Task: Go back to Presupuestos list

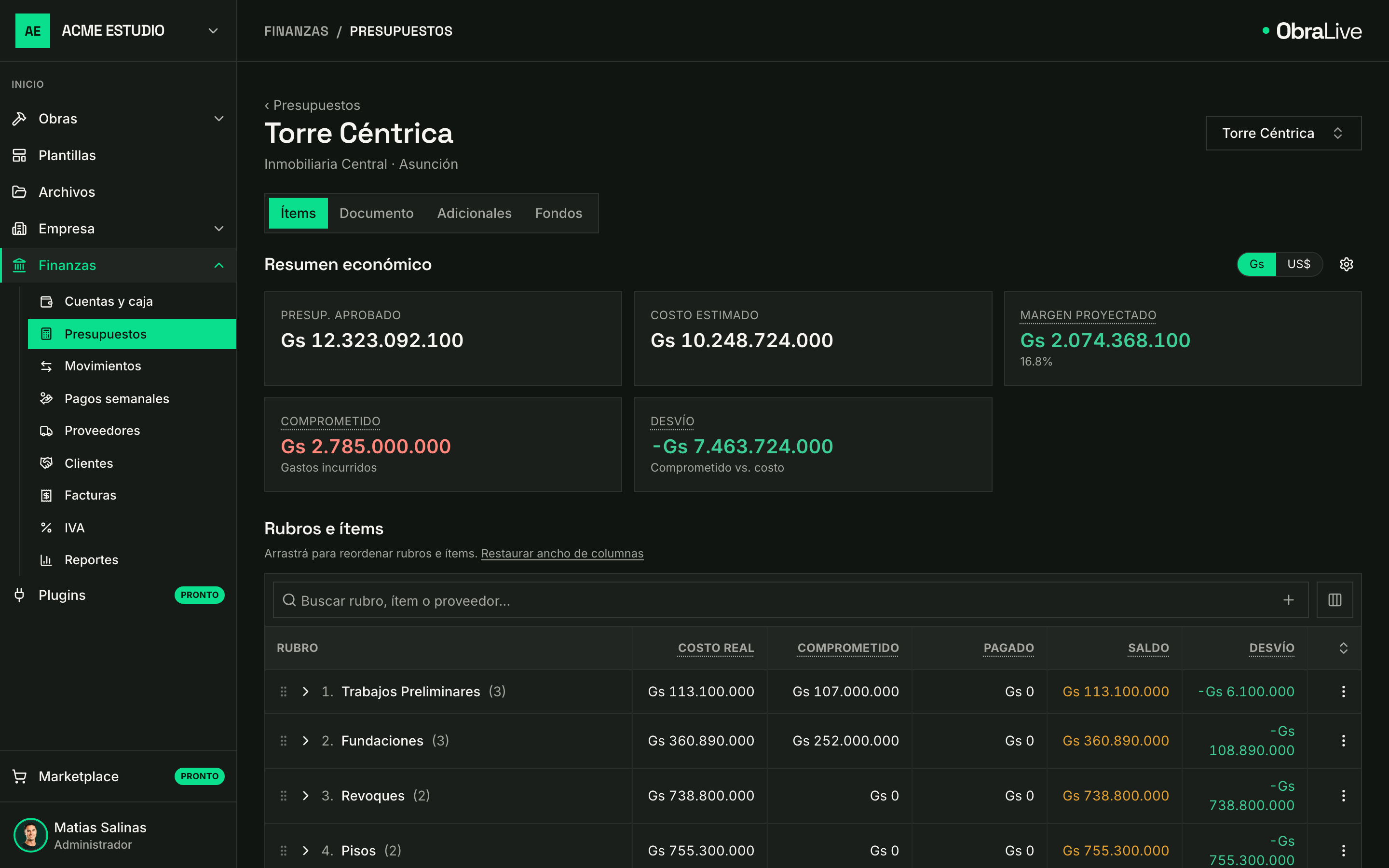Action: [312, 105]
